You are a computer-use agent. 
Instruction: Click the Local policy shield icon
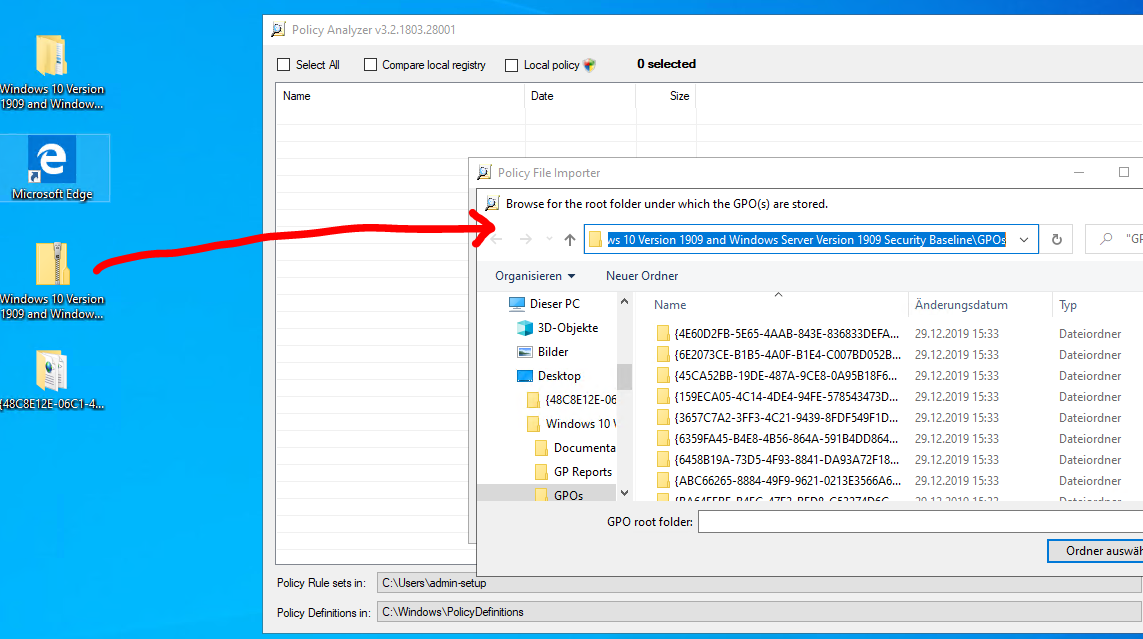pos(590,65)
